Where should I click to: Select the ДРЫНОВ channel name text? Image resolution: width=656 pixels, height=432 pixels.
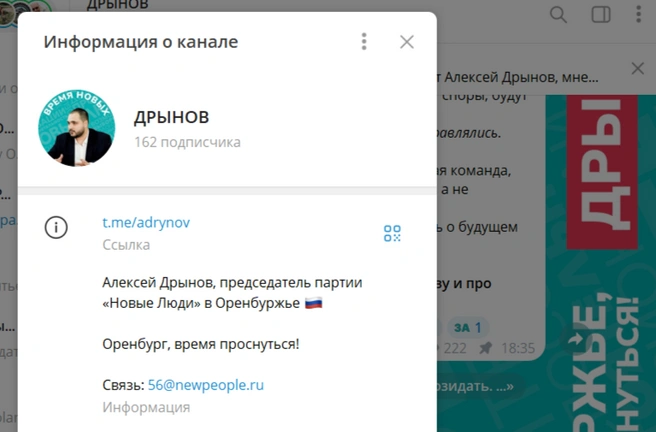click(172, 117)
